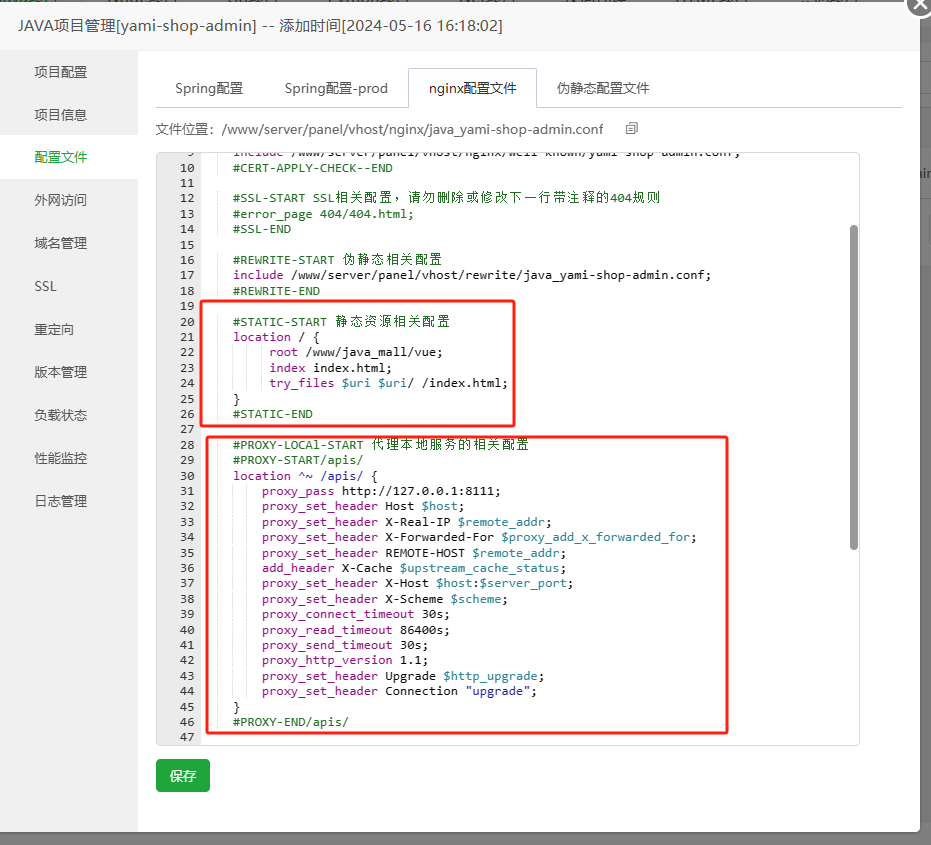The height and width of the screenshot is (845, 931).
Task: Select the 配置文件 sidebar entry
Action: tap(60, 157)
